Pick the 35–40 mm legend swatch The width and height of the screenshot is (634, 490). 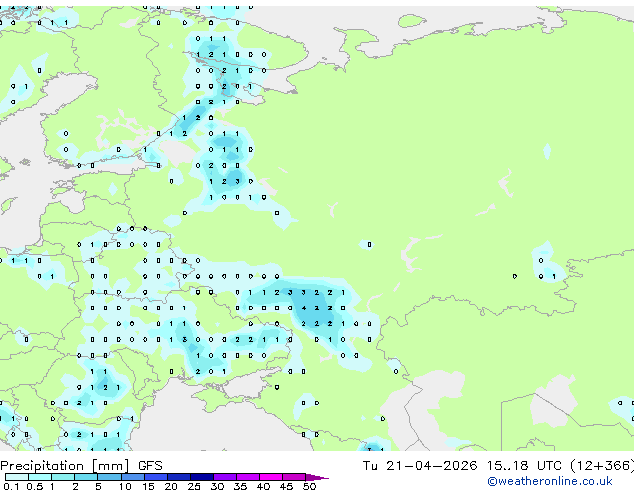tap(248, 477)
